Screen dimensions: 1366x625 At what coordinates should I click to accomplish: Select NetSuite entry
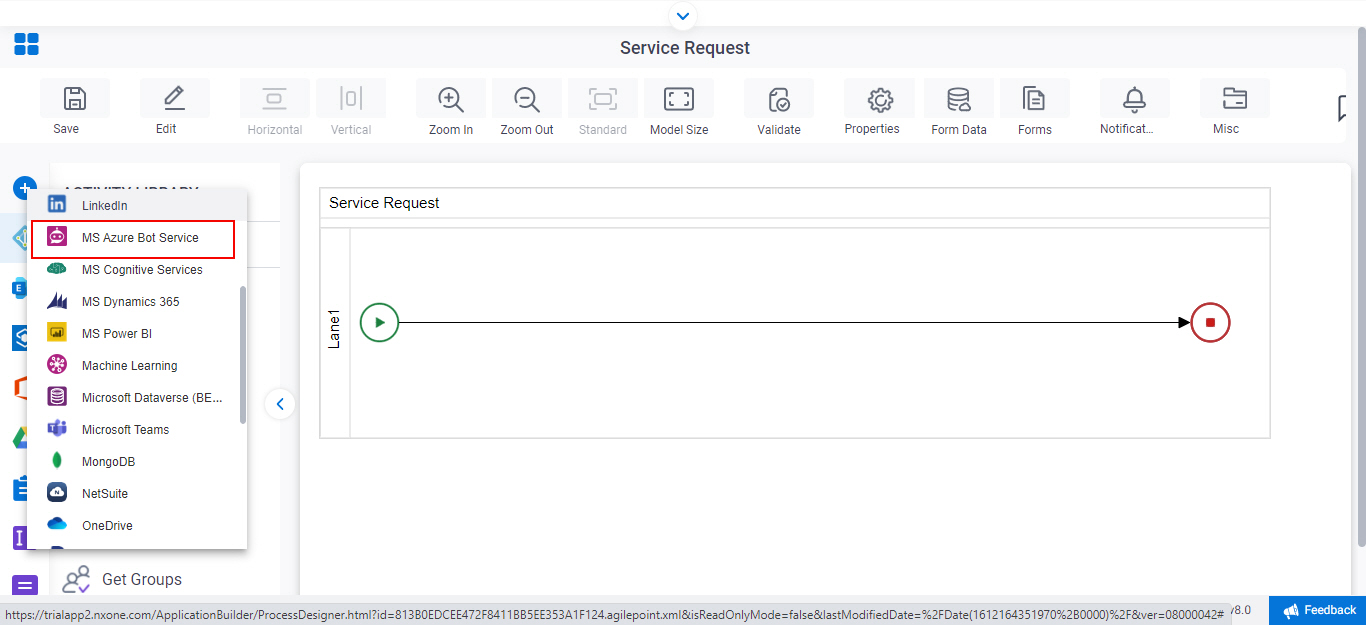click(137, 494)
